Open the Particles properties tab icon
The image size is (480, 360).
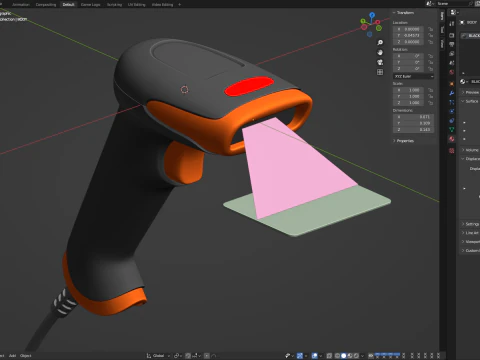point(452,102)
